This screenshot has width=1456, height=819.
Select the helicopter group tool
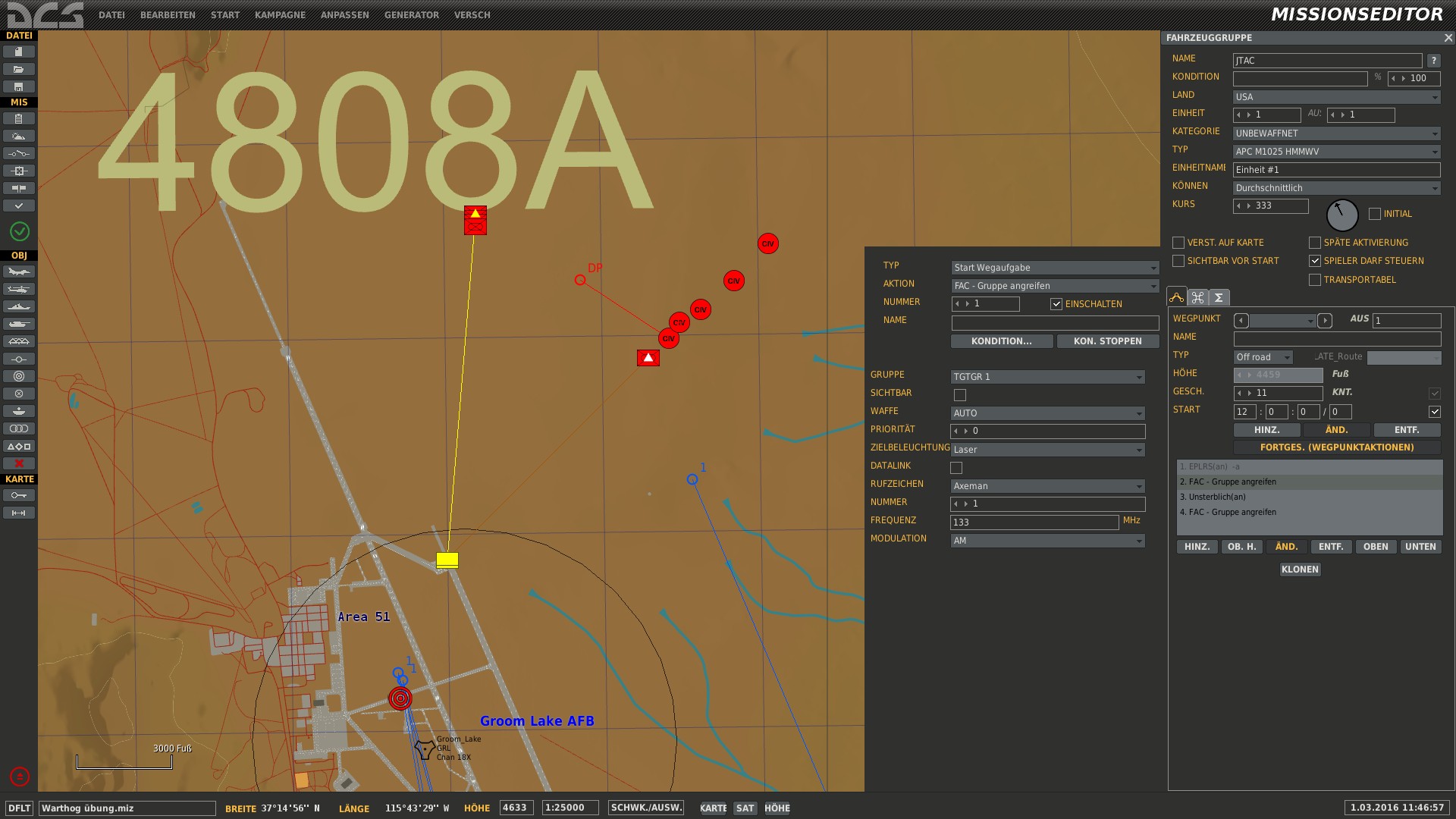tap(19, 289)
